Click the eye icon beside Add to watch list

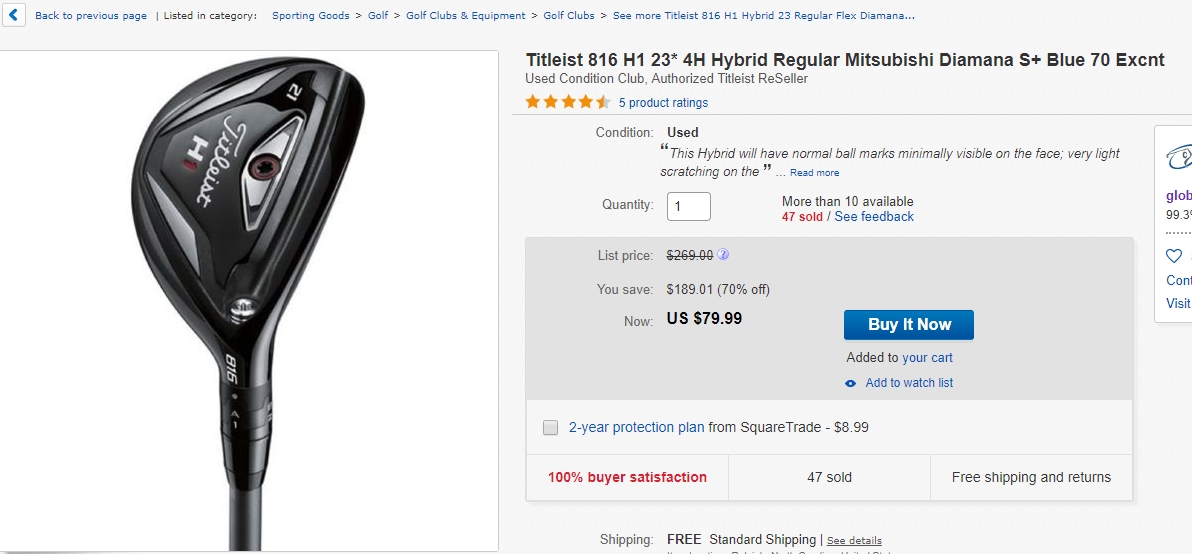[851, 383]
